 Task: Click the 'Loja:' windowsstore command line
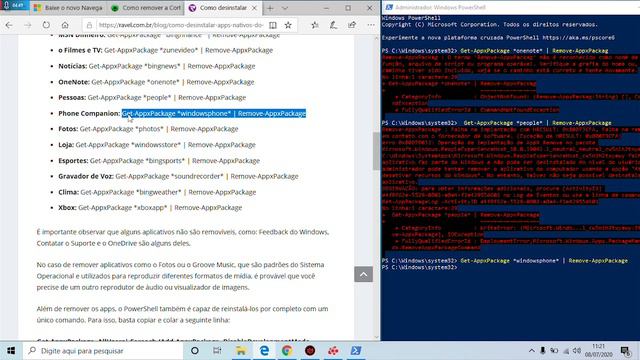coord(157,145)
